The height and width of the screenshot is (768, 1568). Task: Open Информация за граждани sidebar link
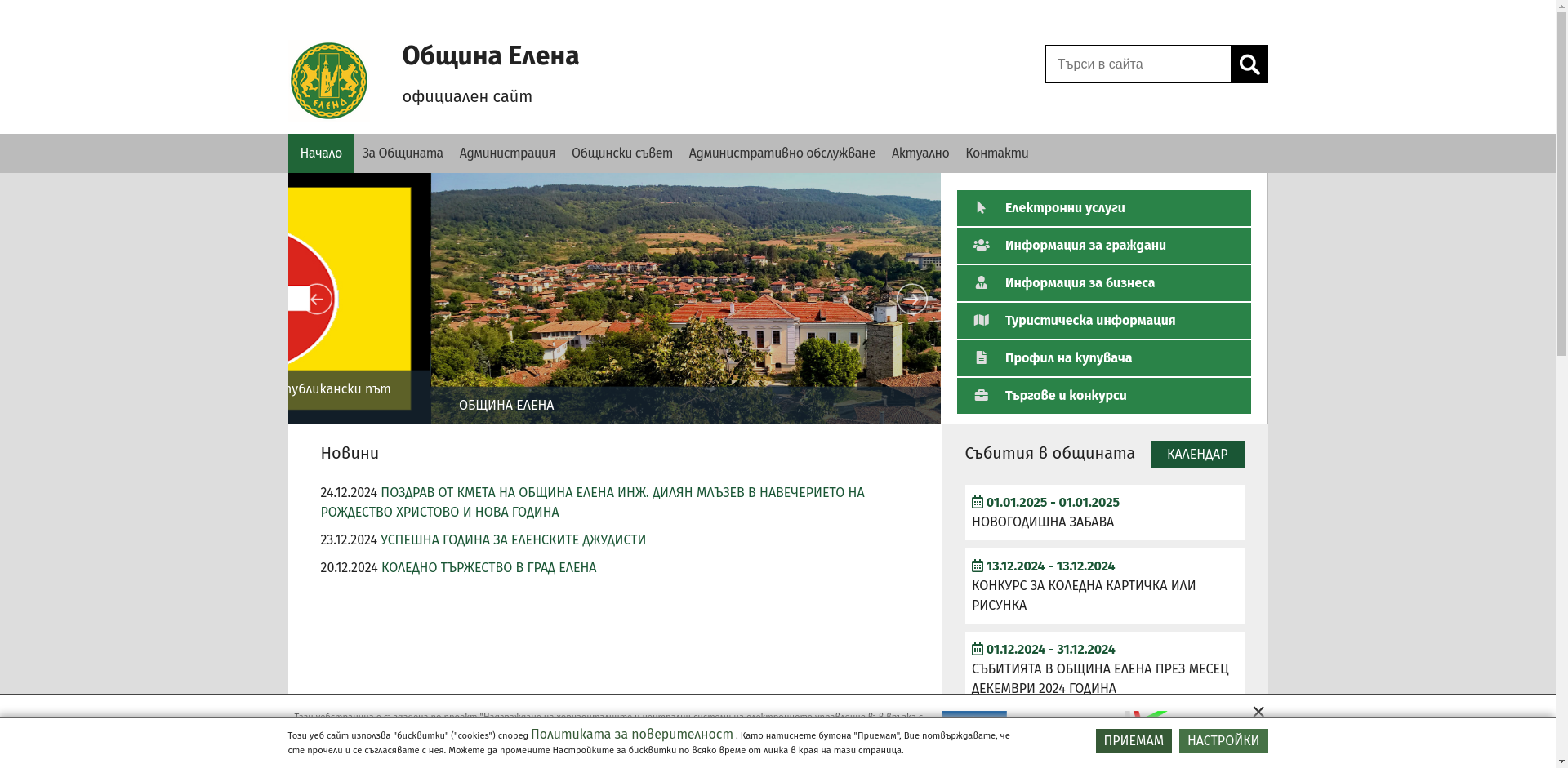pos(1103,246)
